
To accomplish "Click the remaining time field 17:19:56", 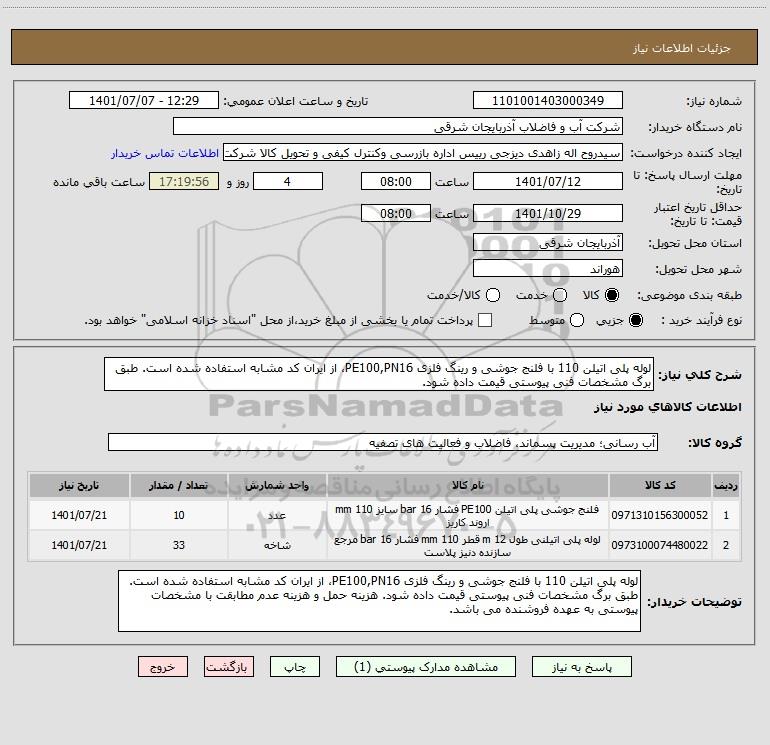I will (x=184, y=182).
